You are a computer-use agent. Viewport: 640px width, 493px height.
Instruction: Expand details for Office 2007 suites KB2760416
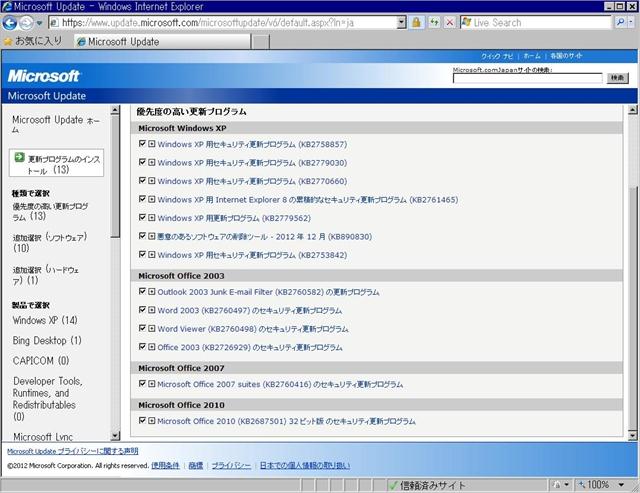point(151,384)
